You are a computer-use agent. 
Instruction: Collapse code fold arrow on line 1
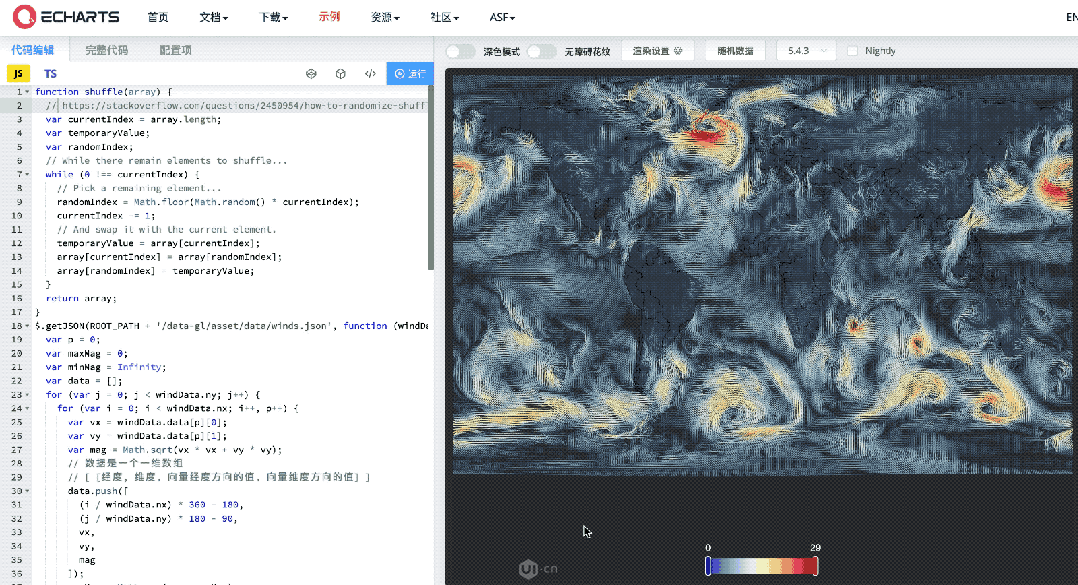point(28,91)
